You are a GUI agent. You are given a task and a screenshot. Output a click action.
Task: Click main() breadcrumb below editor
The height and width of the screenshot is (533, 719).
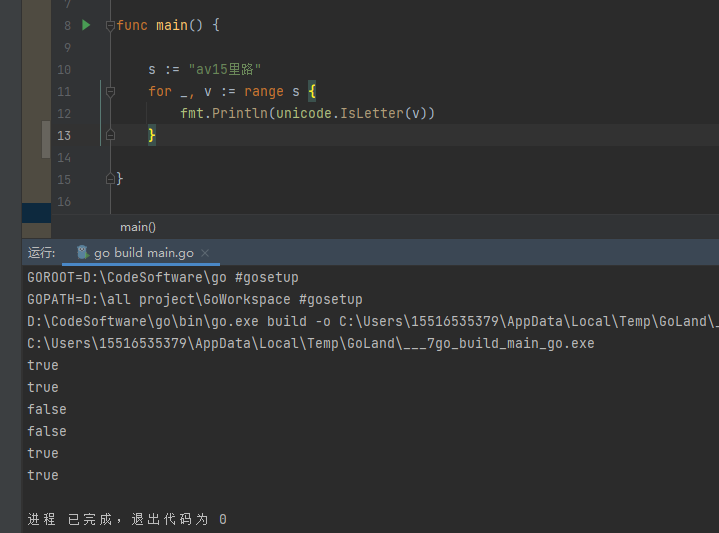(138, 227)
